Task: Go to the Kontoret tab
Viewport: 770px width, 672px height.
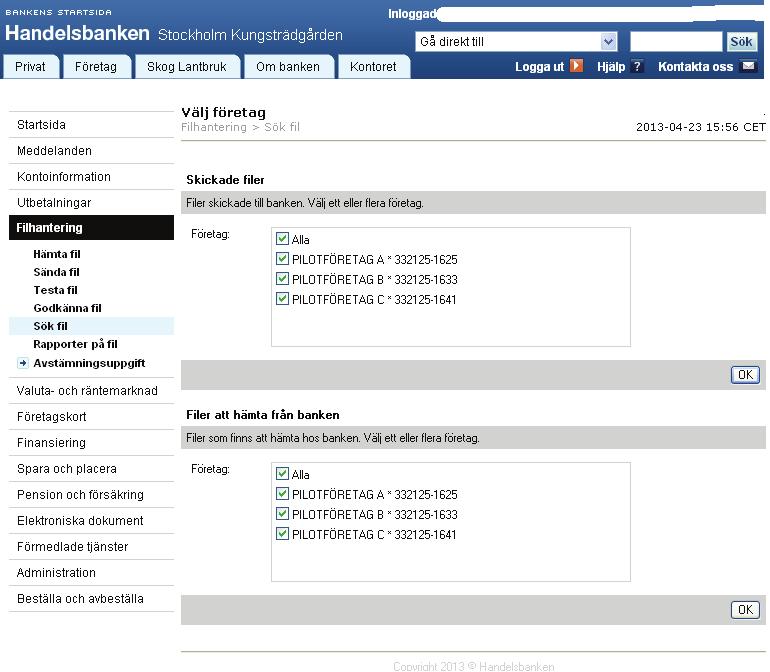Action: click(373, 67)
